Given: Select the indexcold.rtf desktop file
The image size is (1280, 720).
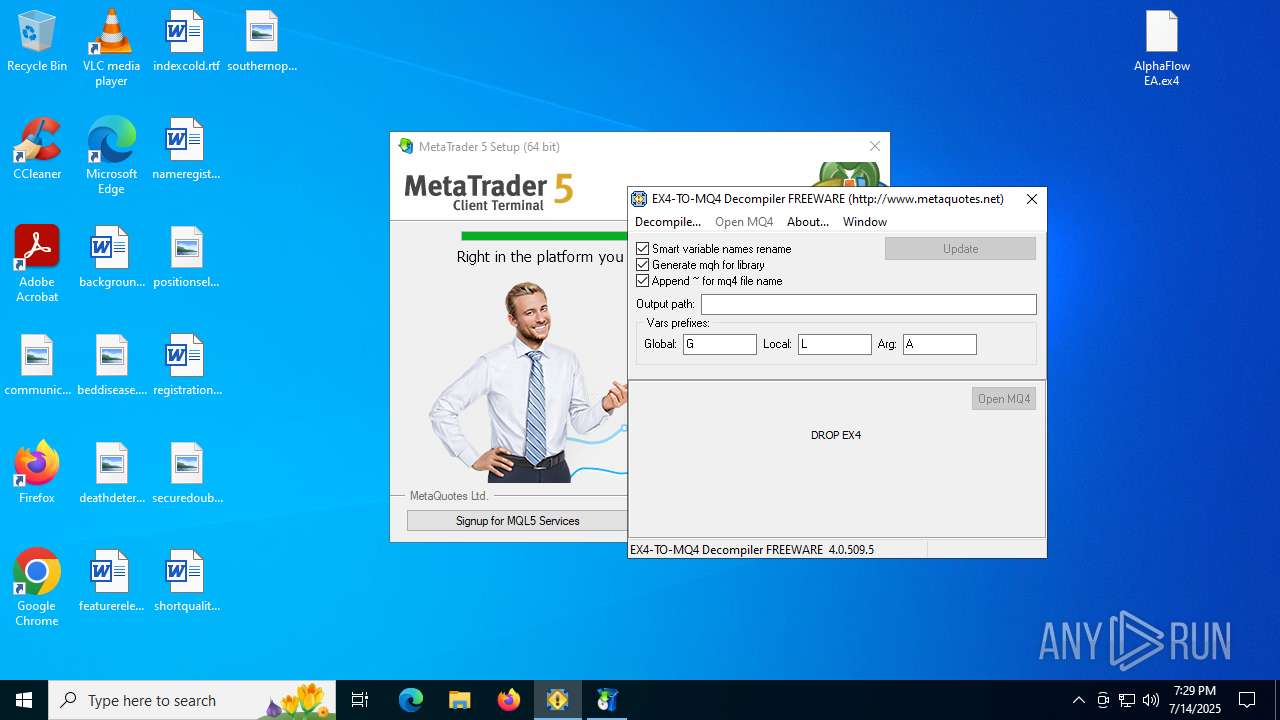Looking at the screenshot, I should point(186,42).
